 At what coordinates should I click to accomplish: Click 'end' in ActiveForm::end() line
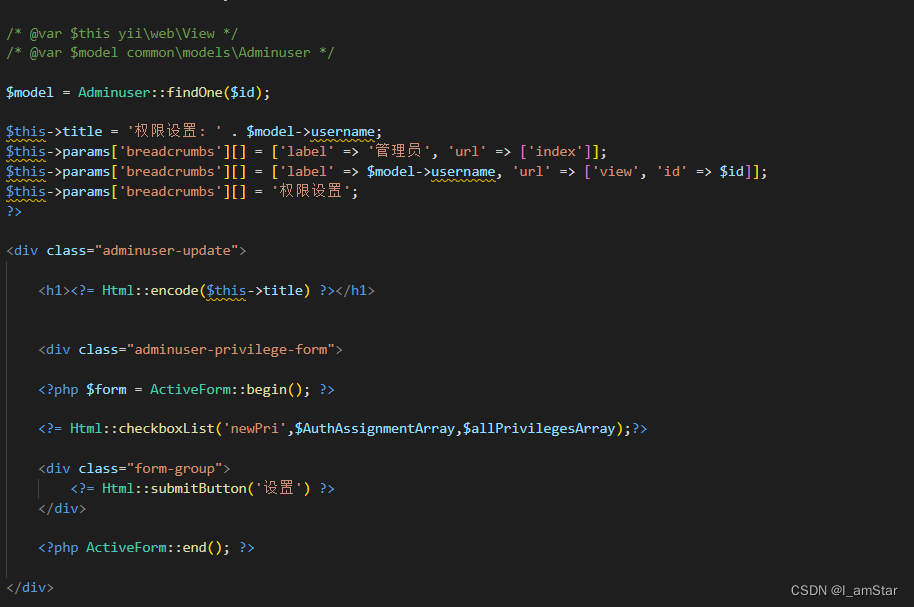[x=194, y=548]
